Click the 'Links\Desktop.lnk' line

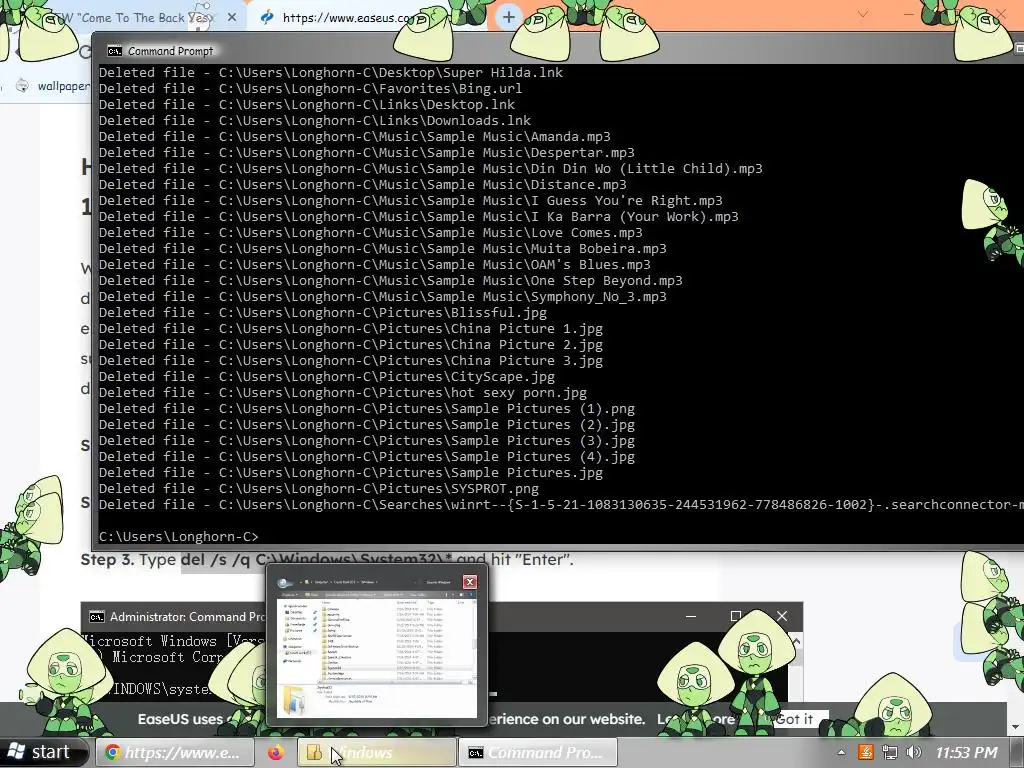[307, 104]
